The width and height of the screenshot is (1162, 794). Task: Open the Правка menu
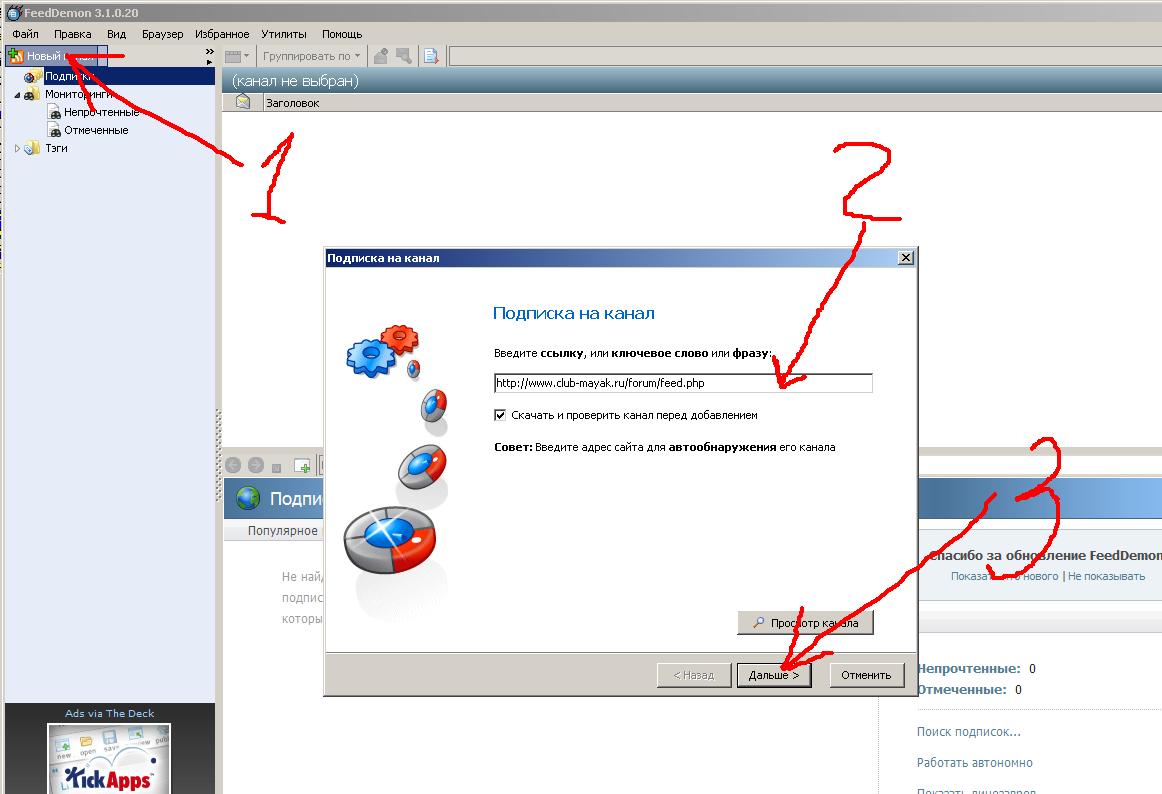click(73, 34)
